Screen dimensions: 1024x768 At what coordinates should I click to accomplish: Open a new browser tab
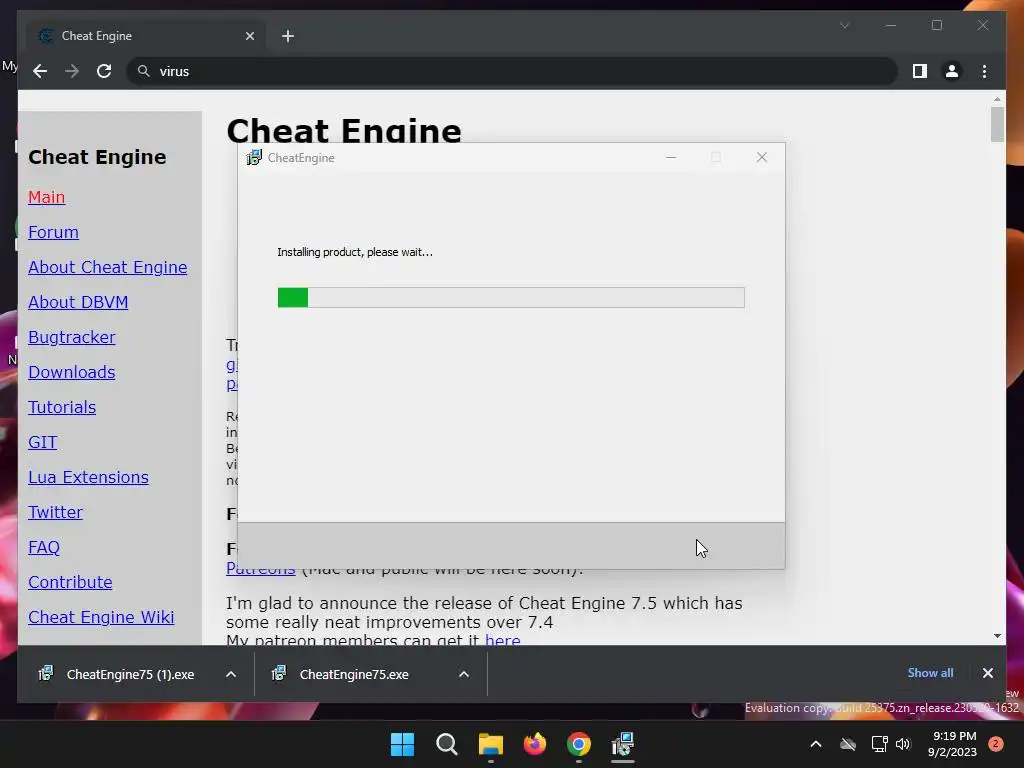click(x=288, y=36)
